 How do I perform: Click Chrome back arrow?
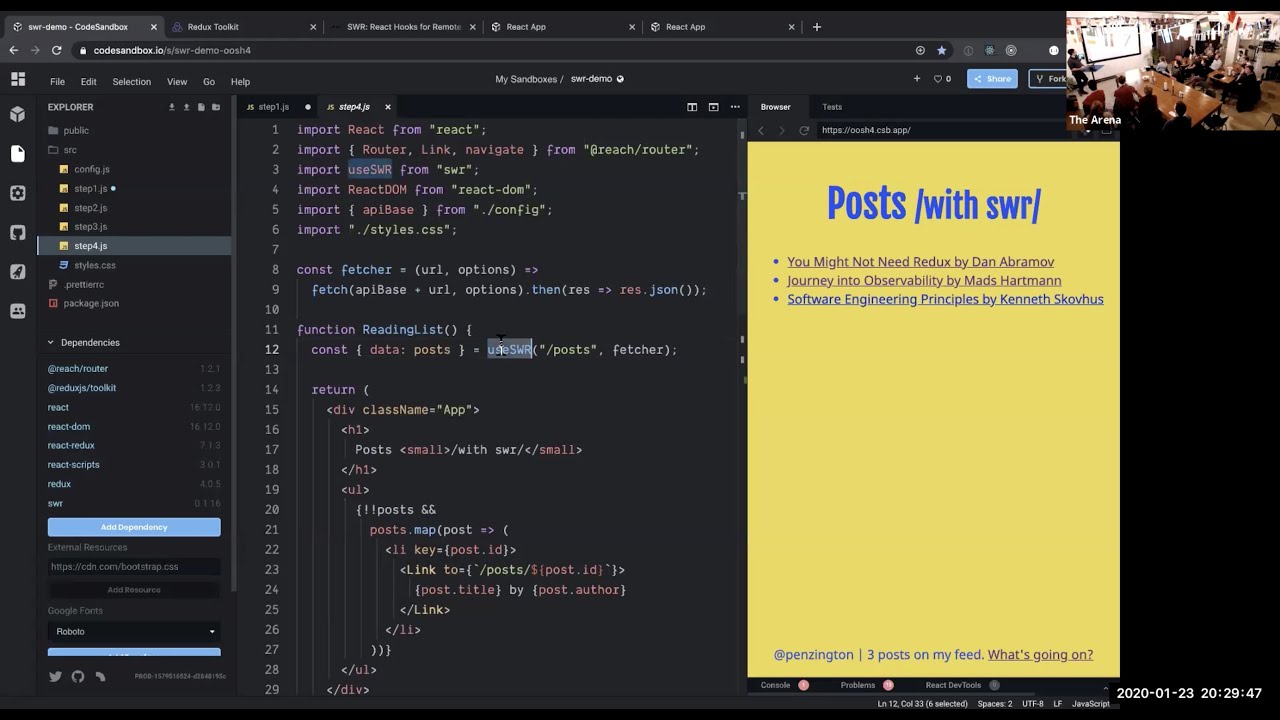tap(13, 50)
